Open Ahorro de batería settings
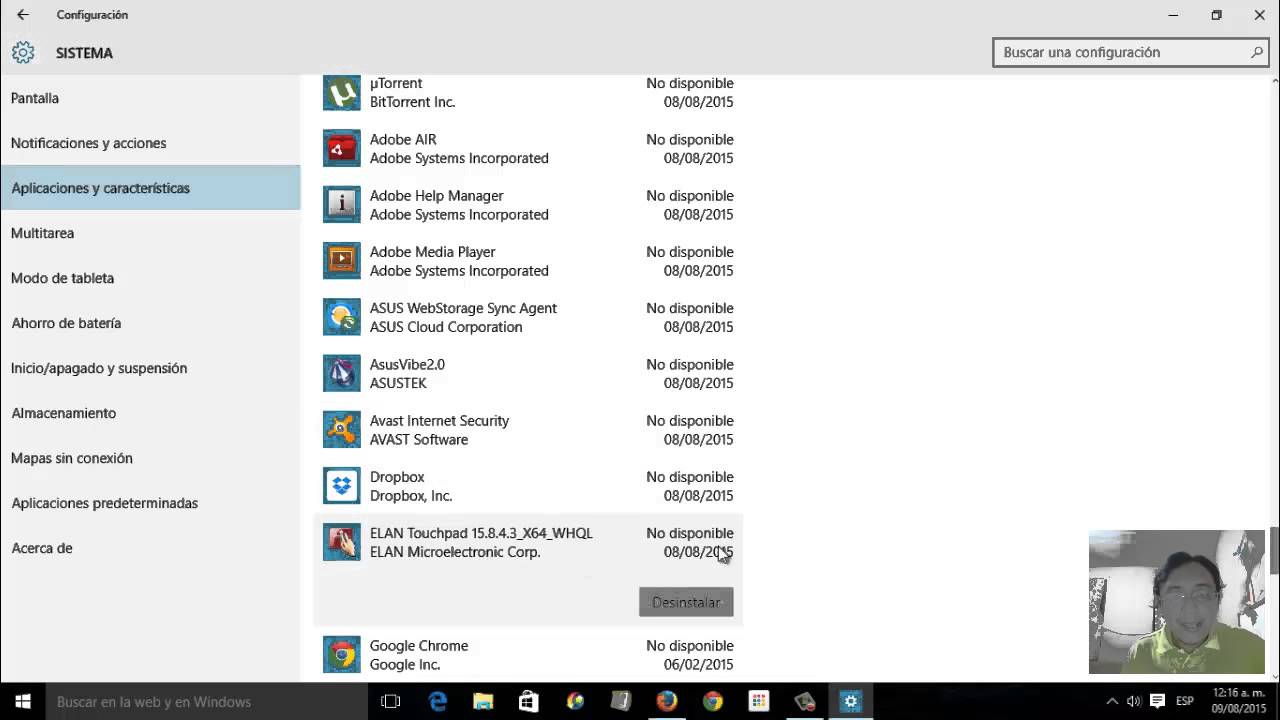The height and width of the screenshot is (720, 1280). (150, 323)
